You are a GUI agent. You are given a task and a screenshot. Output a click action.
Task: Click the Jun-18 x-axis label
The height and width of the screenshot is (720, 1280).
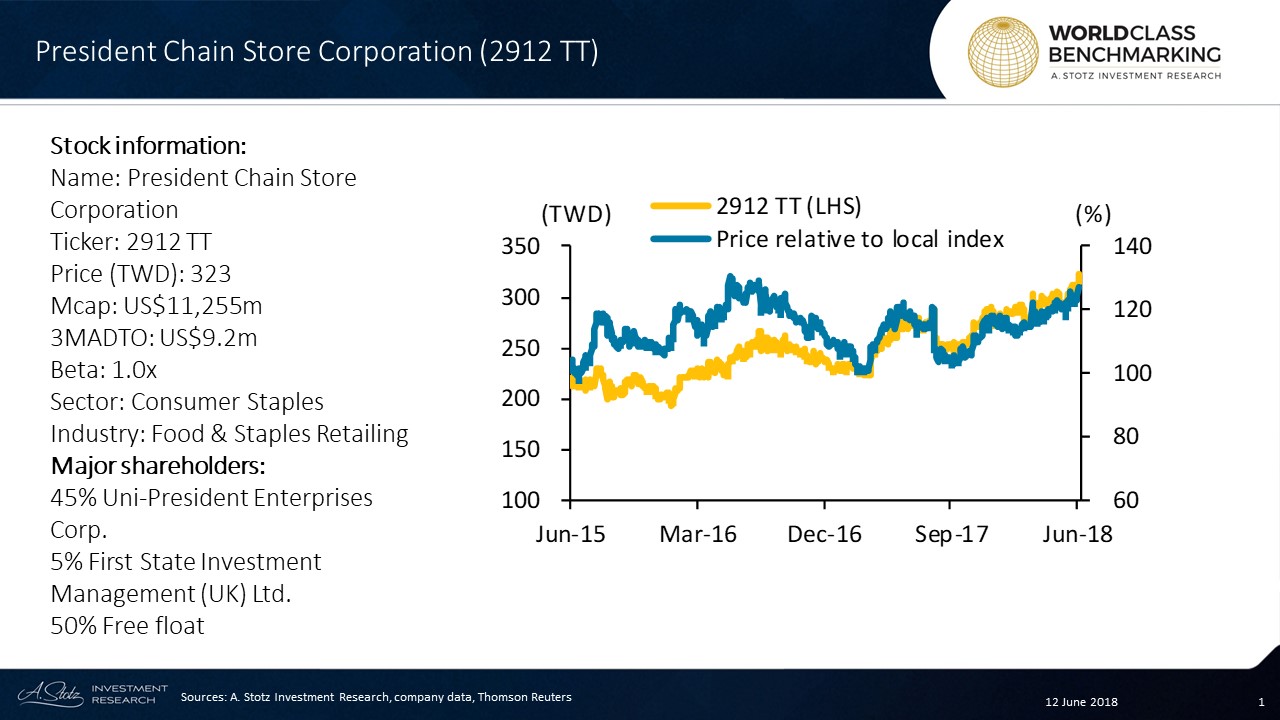click(1076, 534)
